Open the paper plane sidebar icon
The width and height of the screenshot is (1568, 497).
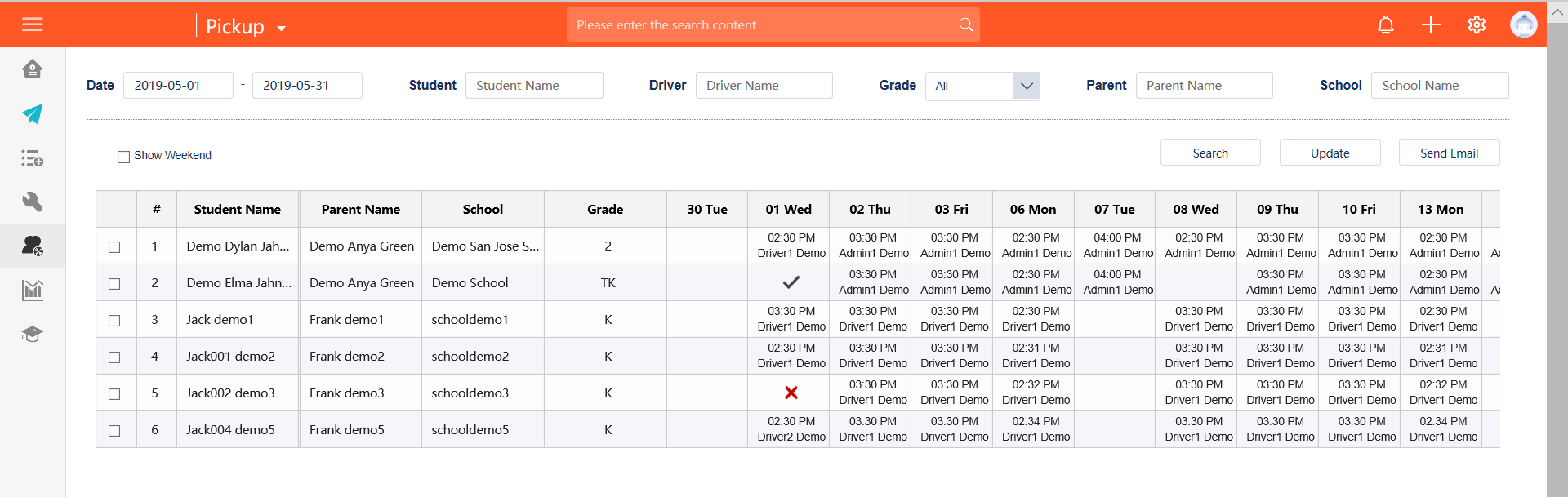click(33, 113)
